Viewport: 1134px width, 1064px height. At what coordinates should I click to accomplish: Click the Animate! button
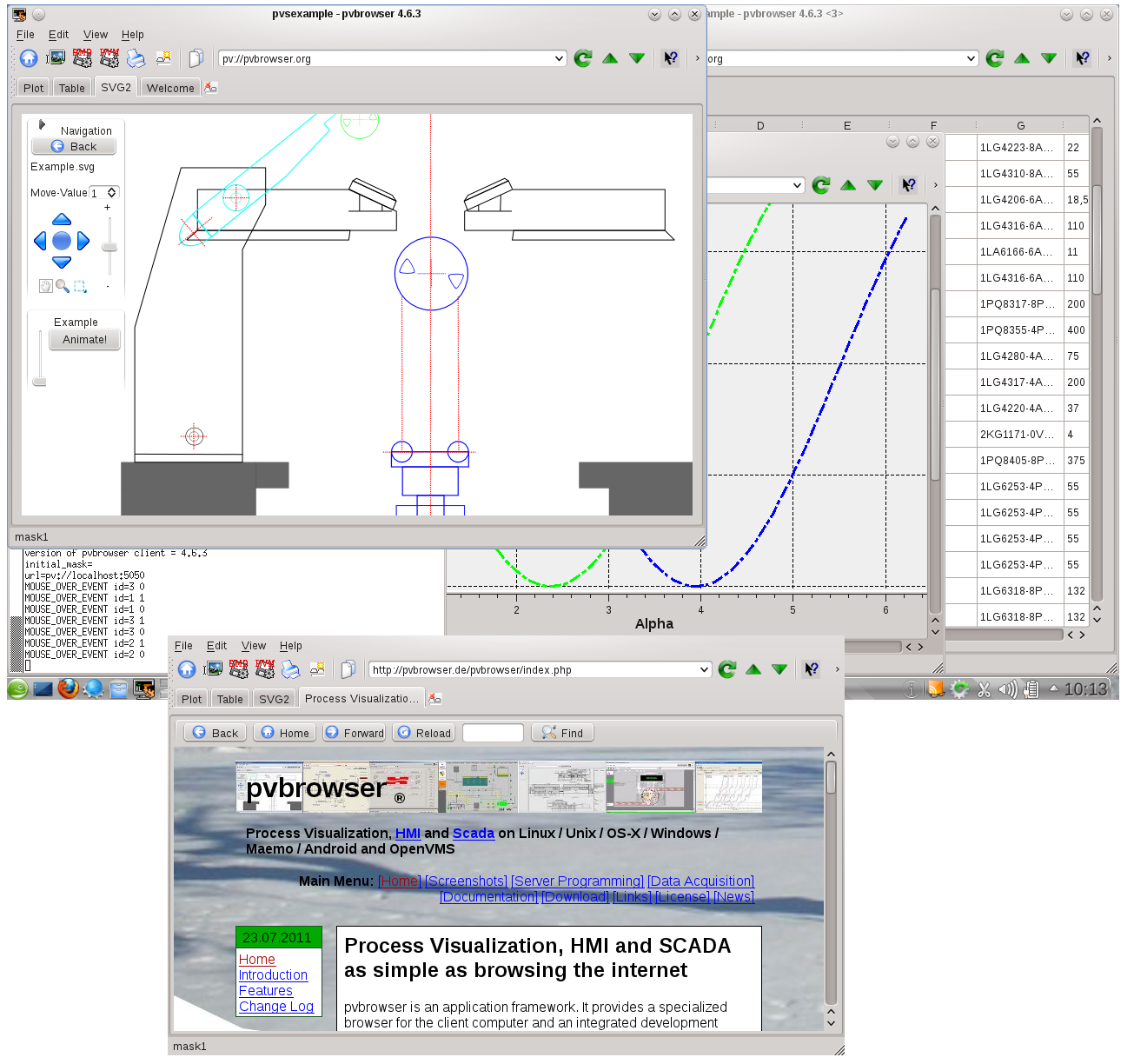pos(84,340)
